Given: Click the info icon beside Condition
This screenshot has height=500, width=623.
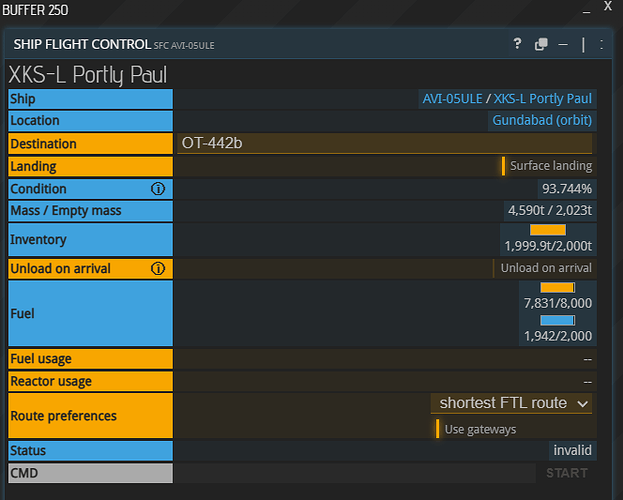Looking at the screenshot, I should pyautogui.click(x=157, y=189).
